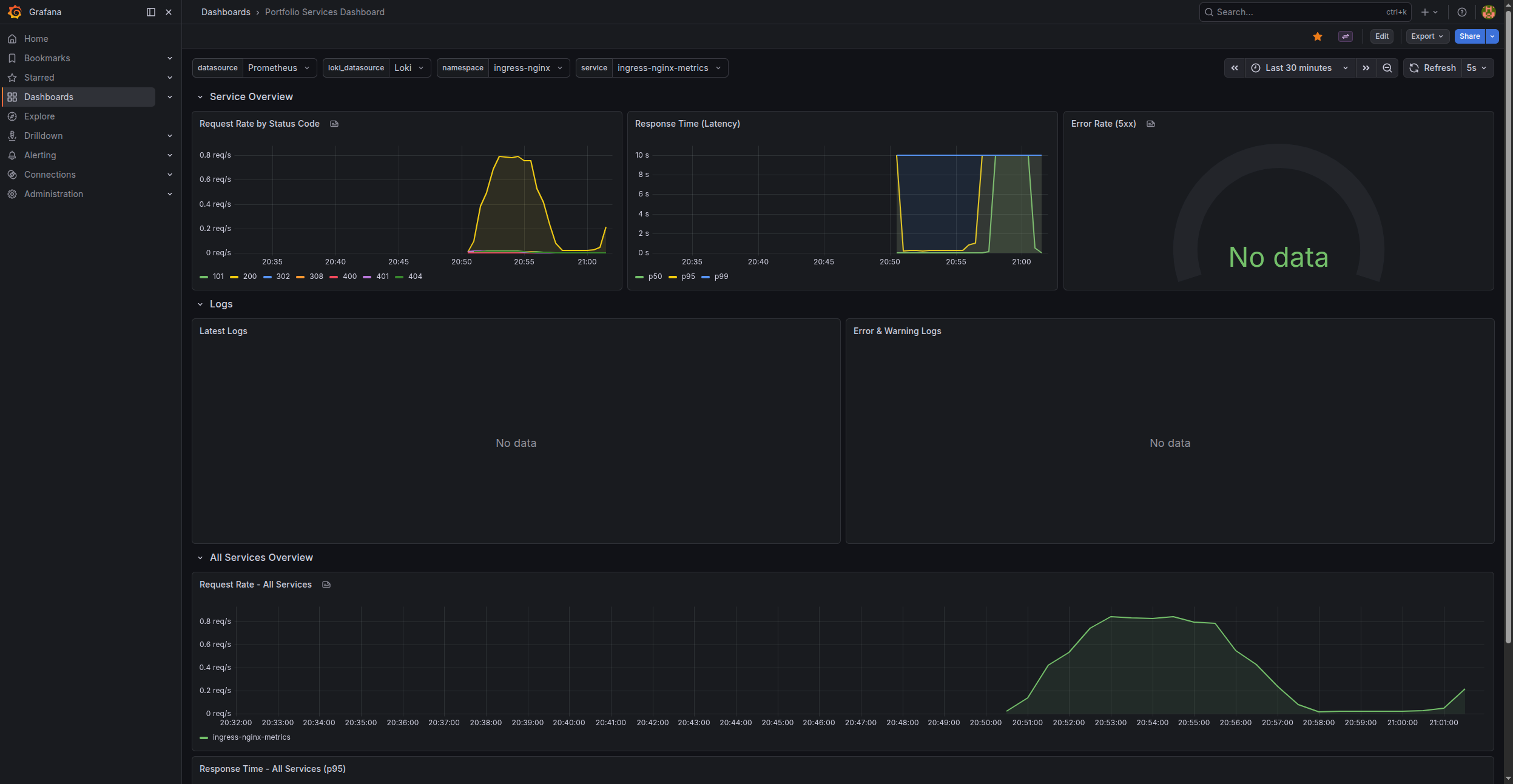Open Explore from the sidebar

click(x=39, y=116)
